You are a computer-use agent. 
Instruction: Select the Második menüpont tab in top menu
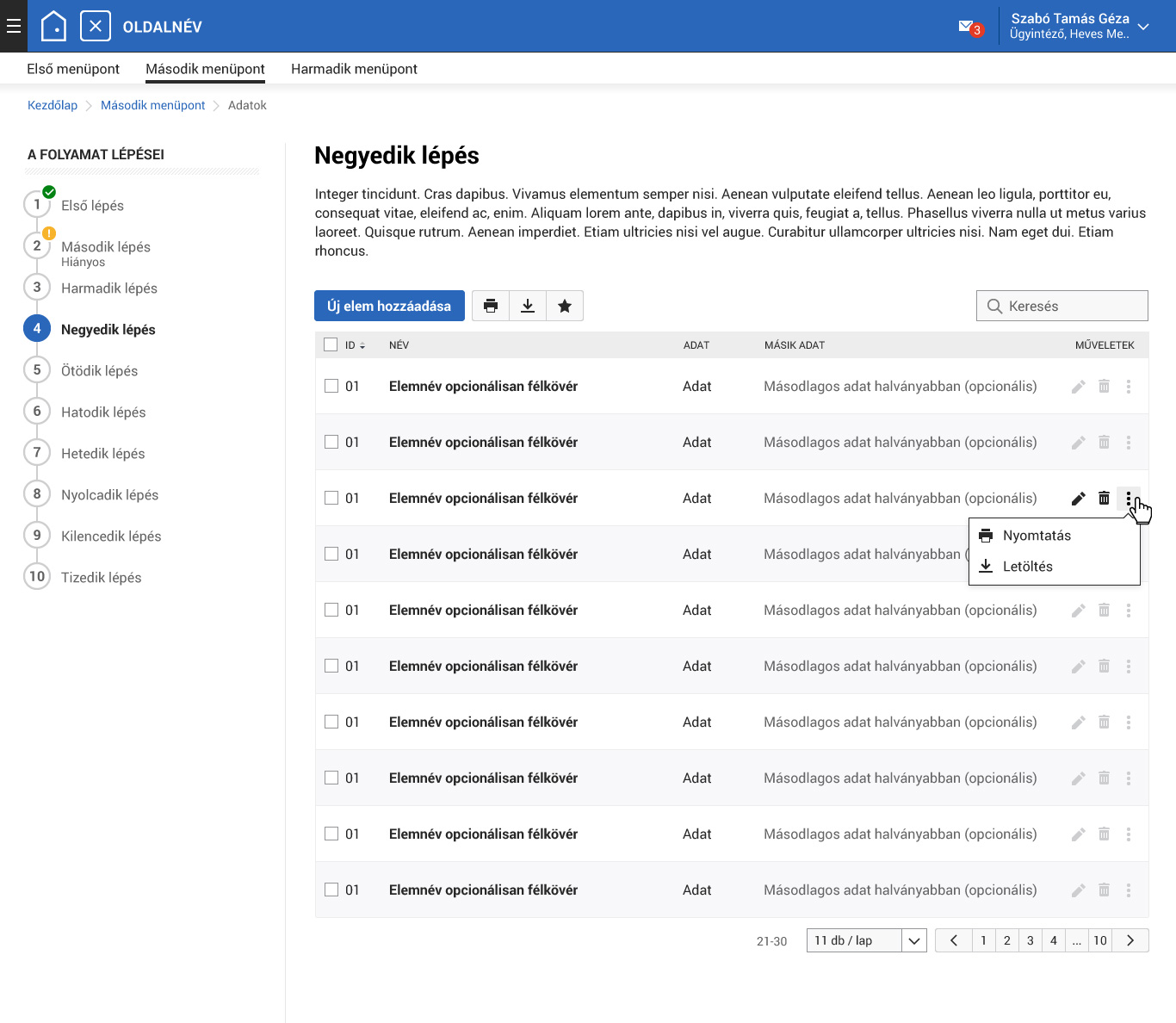coord(205,69)
